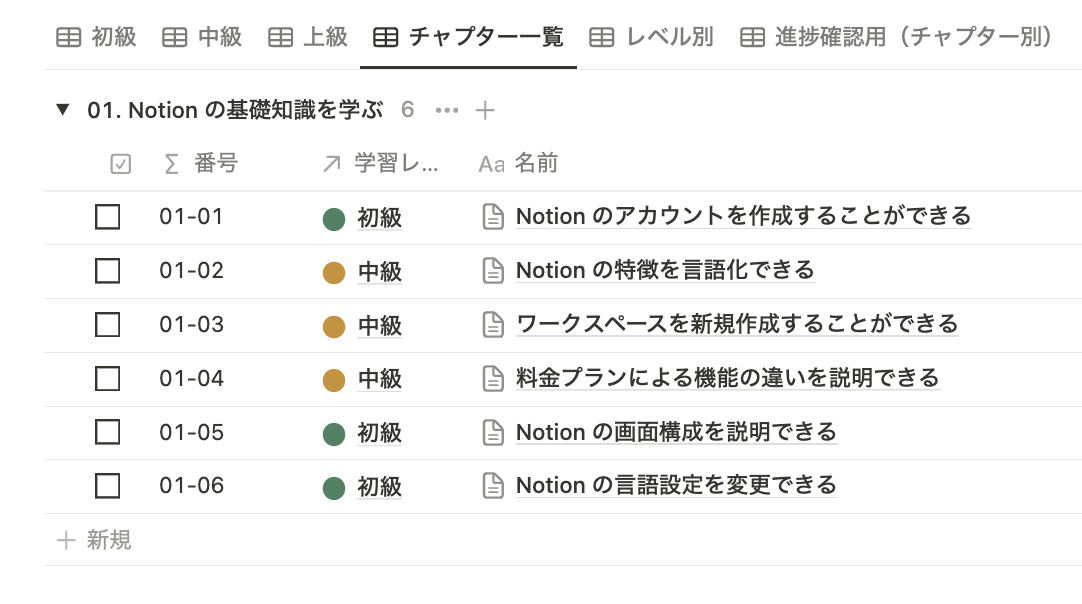Viewport: 1082px width, 604px height.
Task: Click the table icon on チャプター一覧 tab
Action: click(x=386, y=37)
